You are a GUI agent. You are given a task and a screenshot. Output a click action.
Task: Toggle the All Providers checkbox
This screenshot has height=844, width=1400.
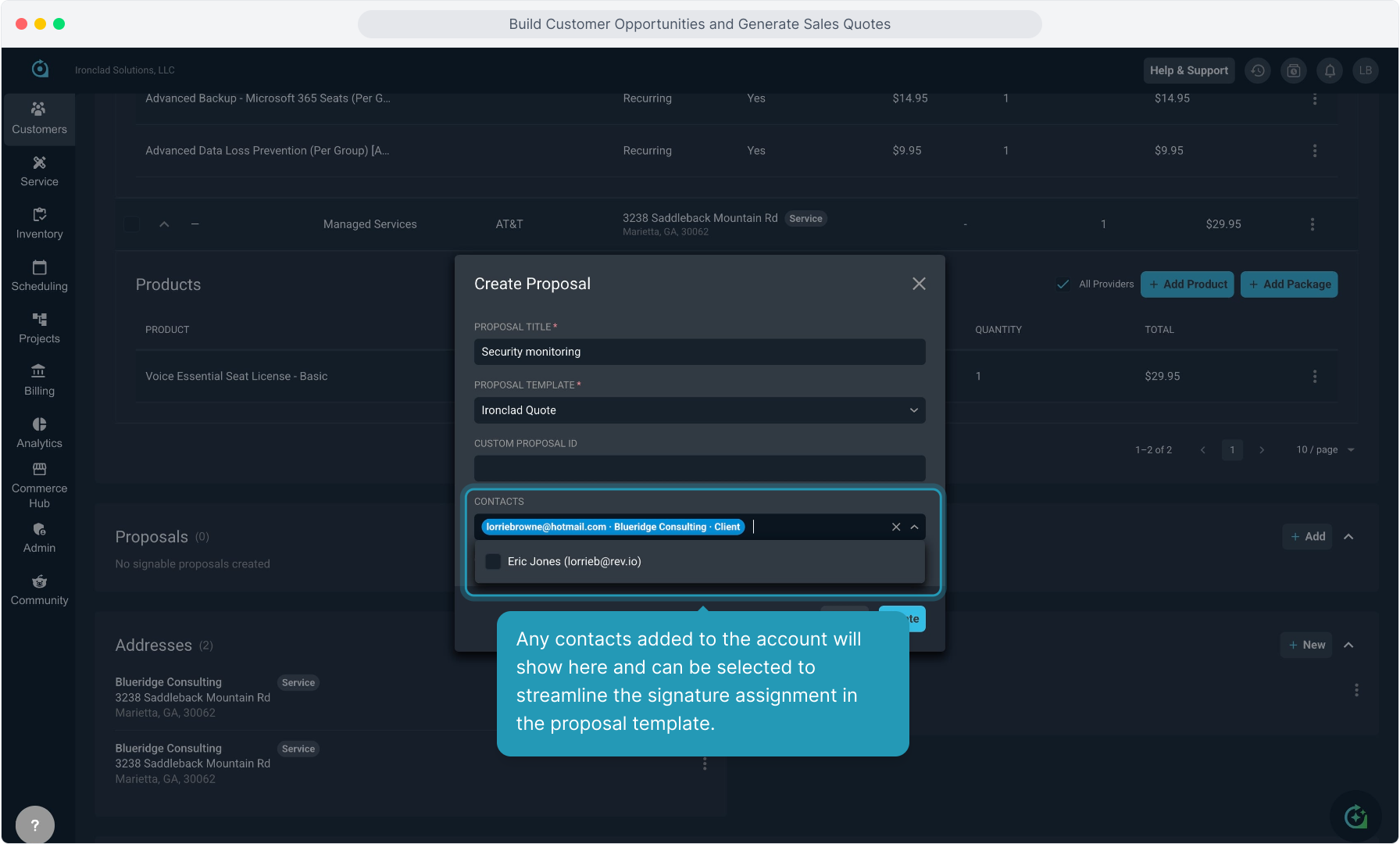tap(1062, 284)
